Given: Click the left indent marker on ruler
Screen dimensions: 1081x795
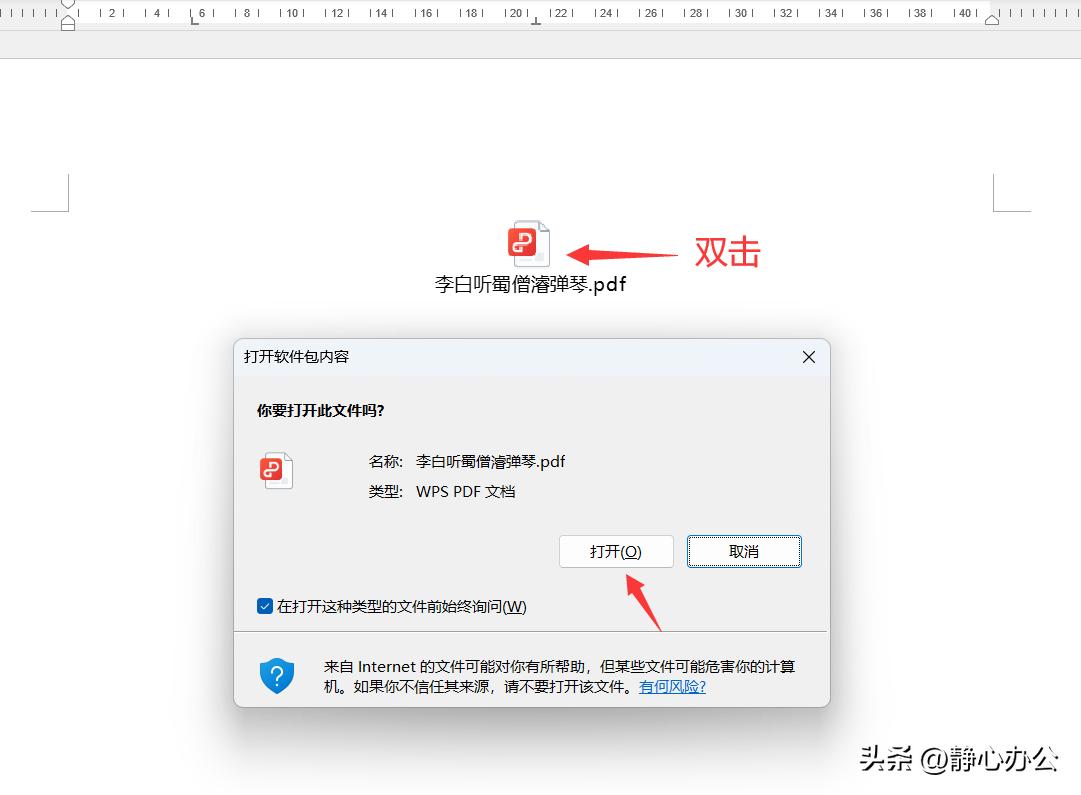Looking at the screenshot, I should (x=68, y=23).
